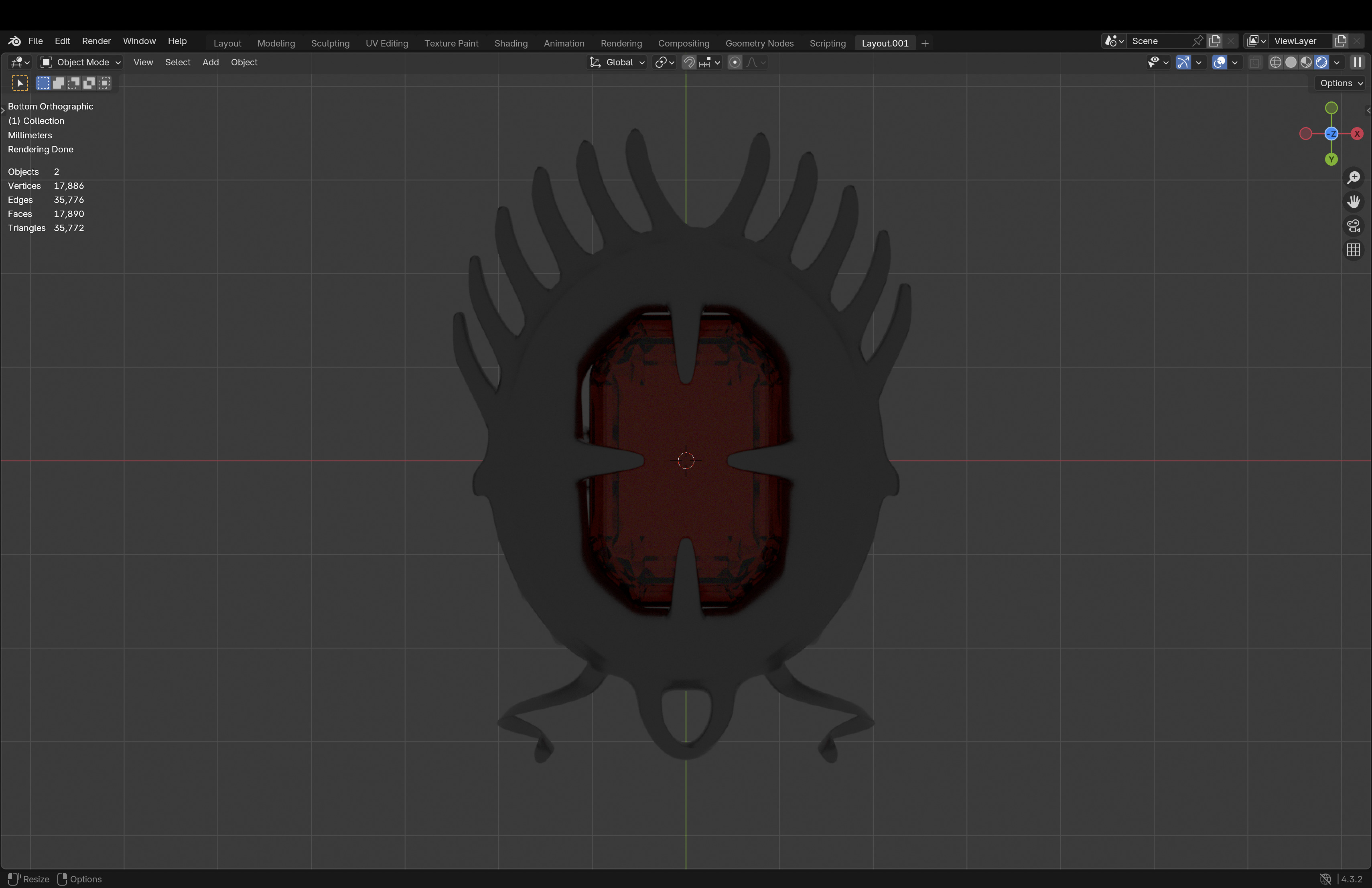Toggle proportional editing button
This screenshot has height=888, width=1372.
735,62
